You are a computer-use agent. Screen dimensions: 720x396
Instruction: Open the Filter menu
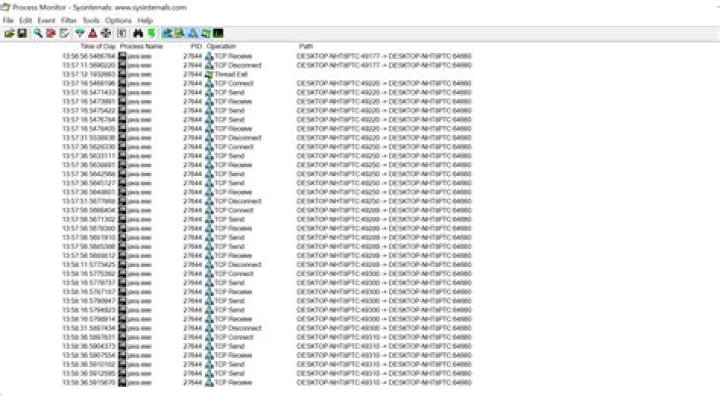click(x=68, y=21)
